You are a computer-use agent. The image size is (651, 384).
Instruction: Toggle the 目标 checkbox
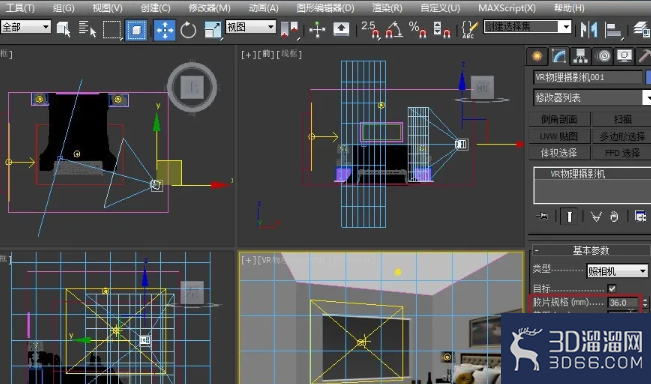click(x=612, y=288)
